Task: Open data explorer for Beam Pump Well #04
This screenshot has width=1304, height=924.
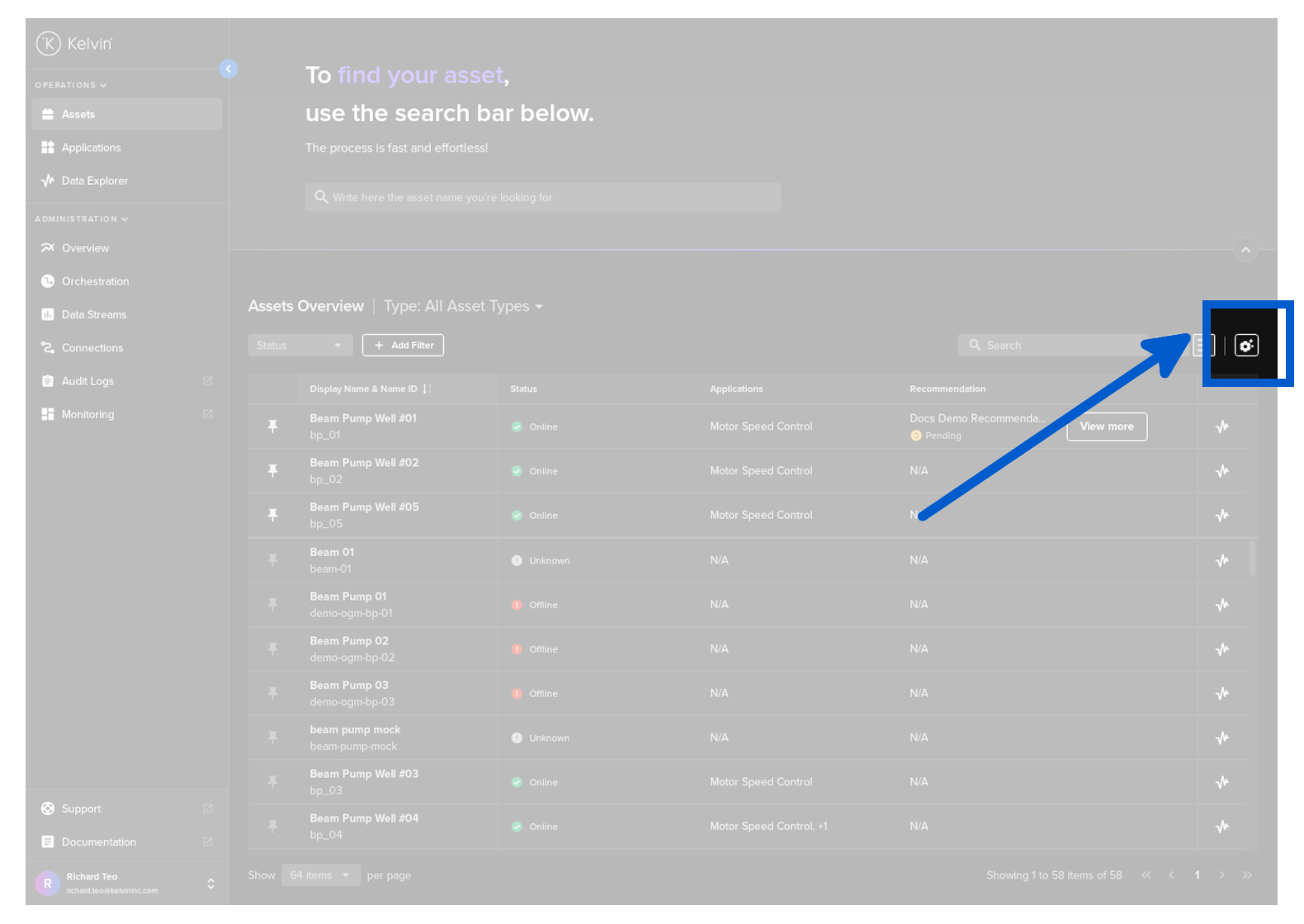Action: point(1222,827)
